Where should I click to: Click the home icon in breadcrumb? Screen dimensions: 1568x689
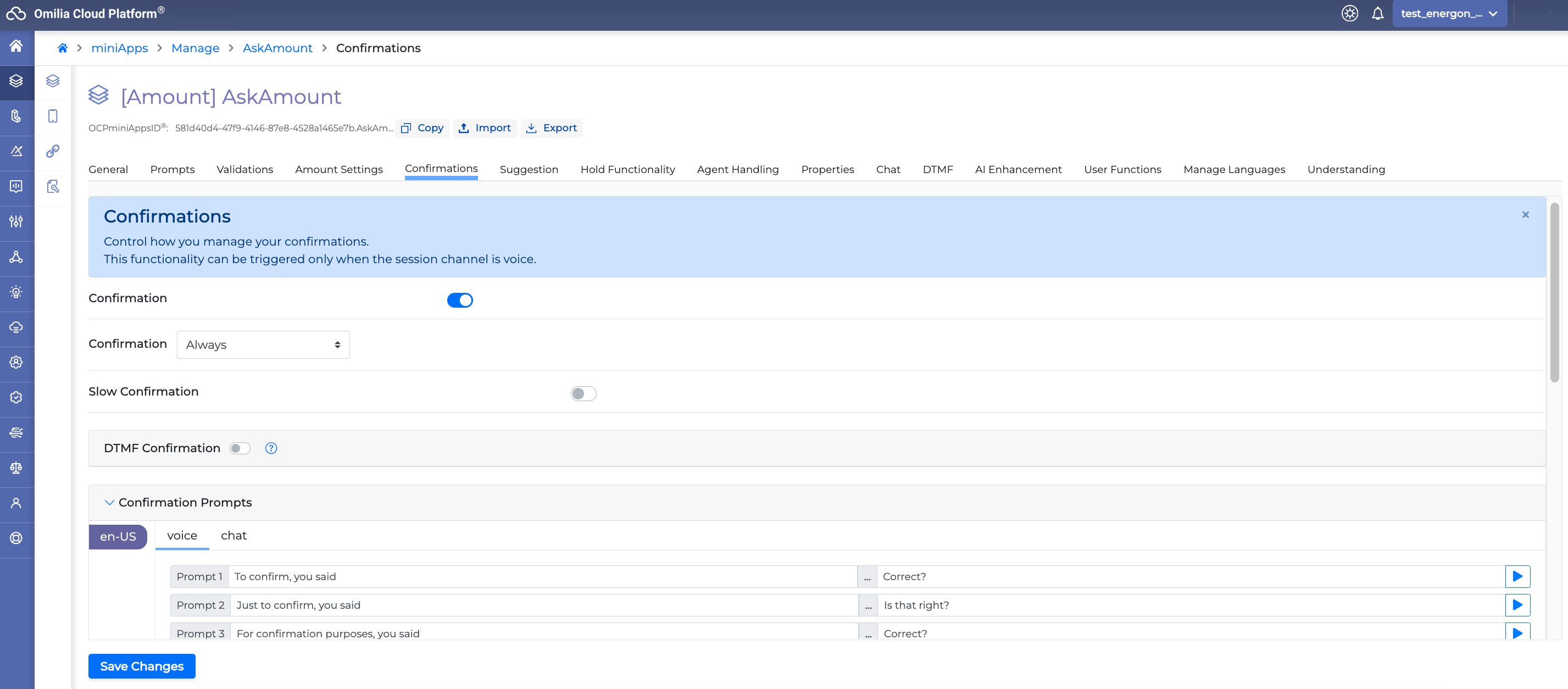click(62, 48)
